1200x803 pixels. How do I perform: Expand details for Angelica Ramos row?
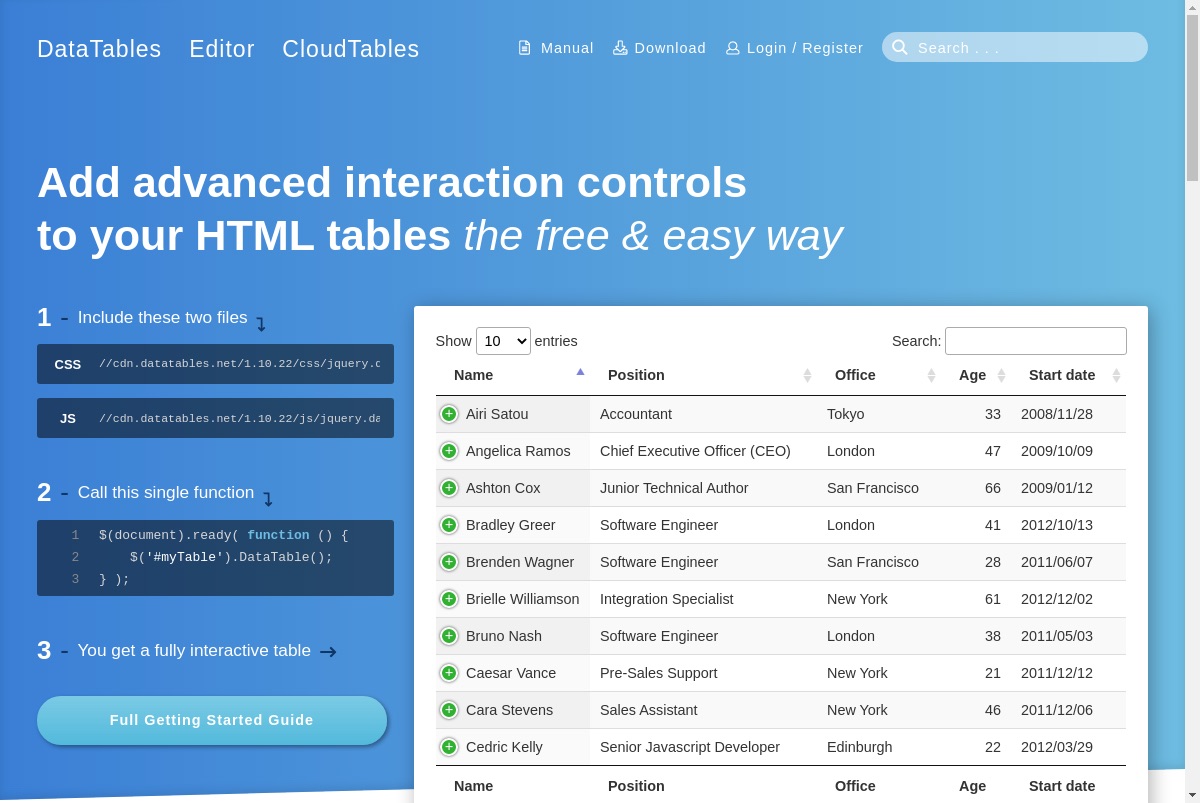[x=449, y=451]
